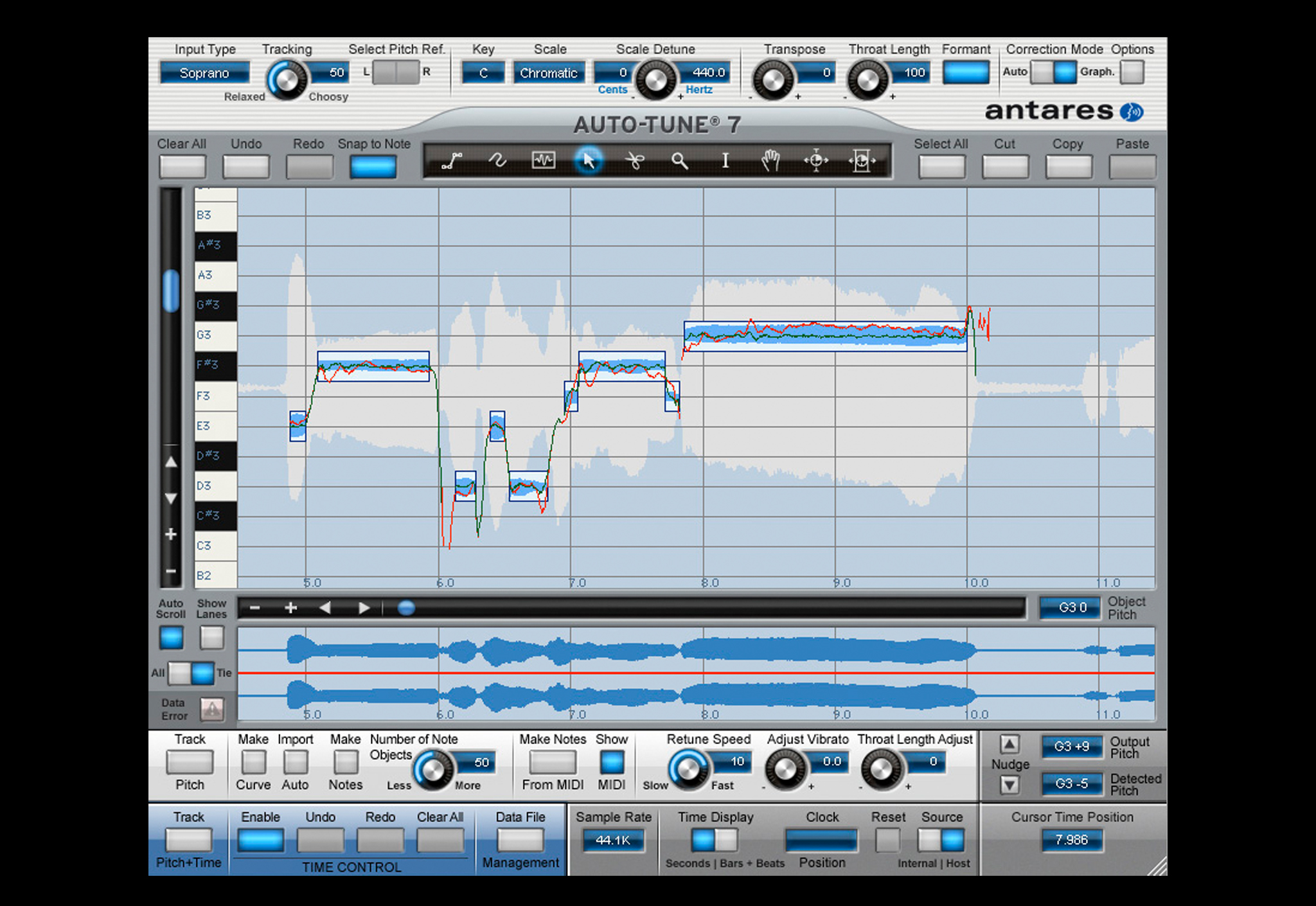1316x906 pixels.
Task: Select the I-beam selection tool
Action: click(x=725, y=161)
